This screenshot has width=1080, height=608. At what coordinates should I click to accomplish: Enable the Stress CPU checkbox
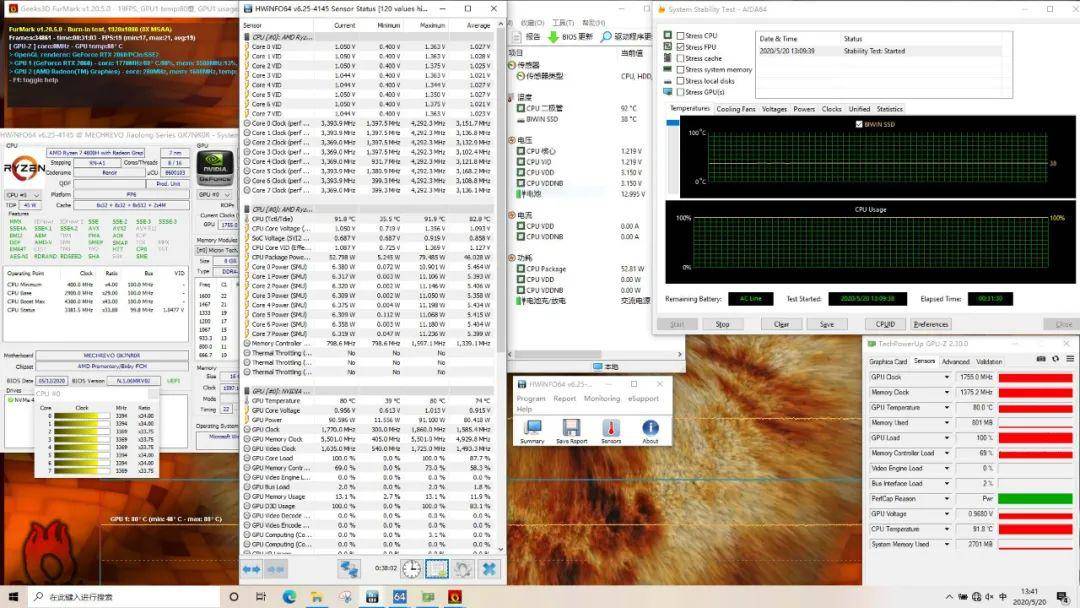tap(681, 36)
